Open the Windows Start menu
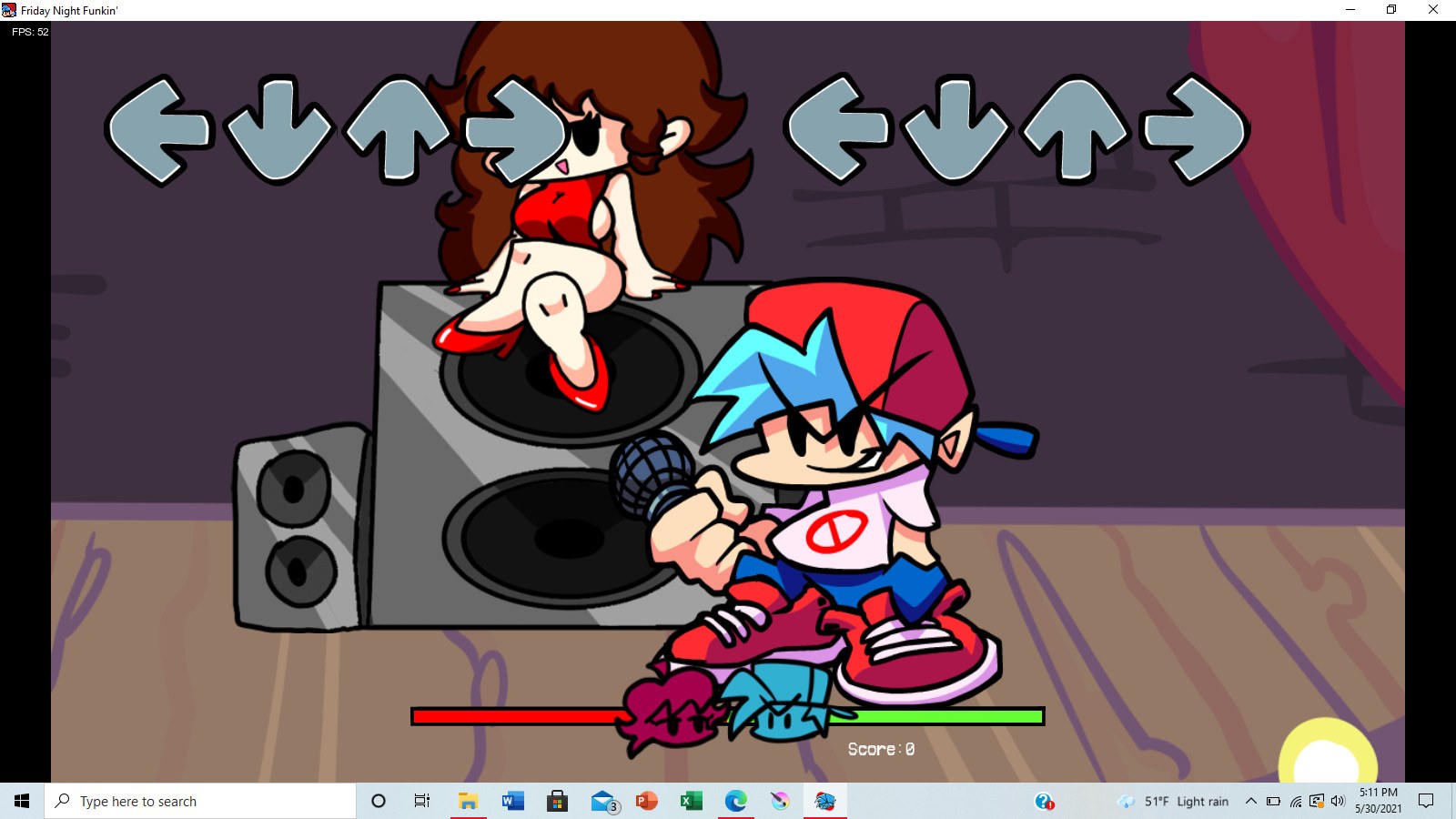 22,801
